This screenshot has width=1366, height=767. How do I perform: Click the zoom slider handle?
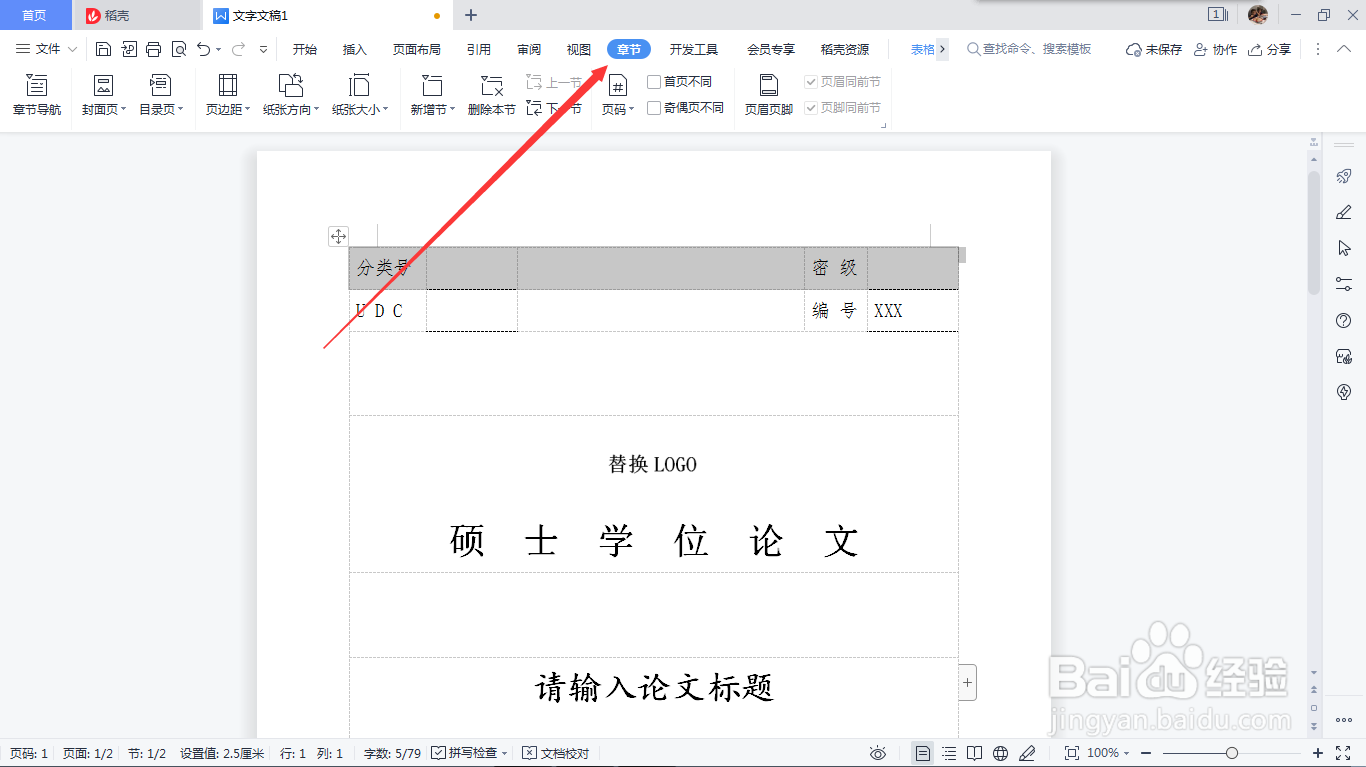click(1232, 753)
